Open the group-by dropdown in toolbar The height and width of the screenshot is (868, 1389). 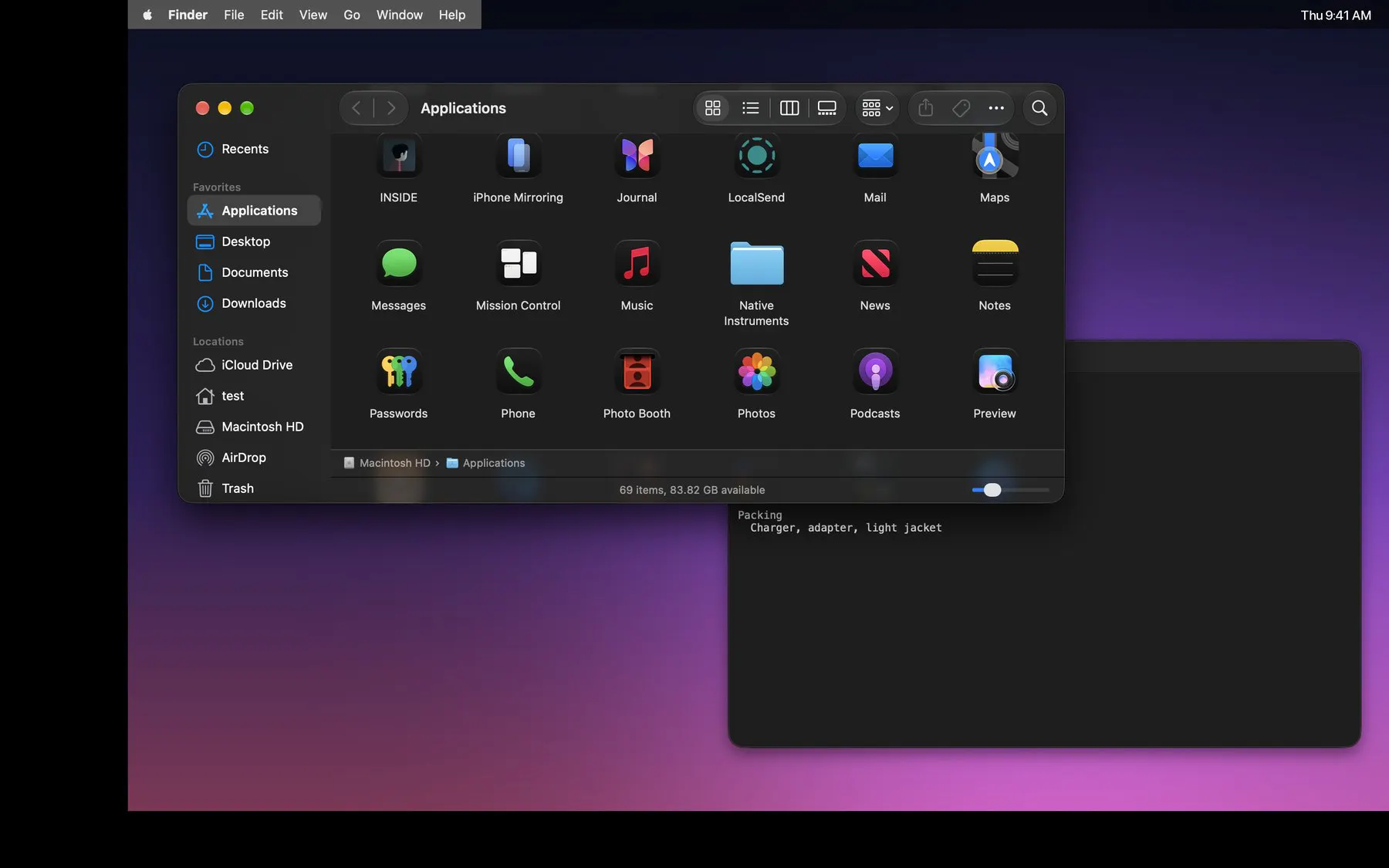[877, 108]
